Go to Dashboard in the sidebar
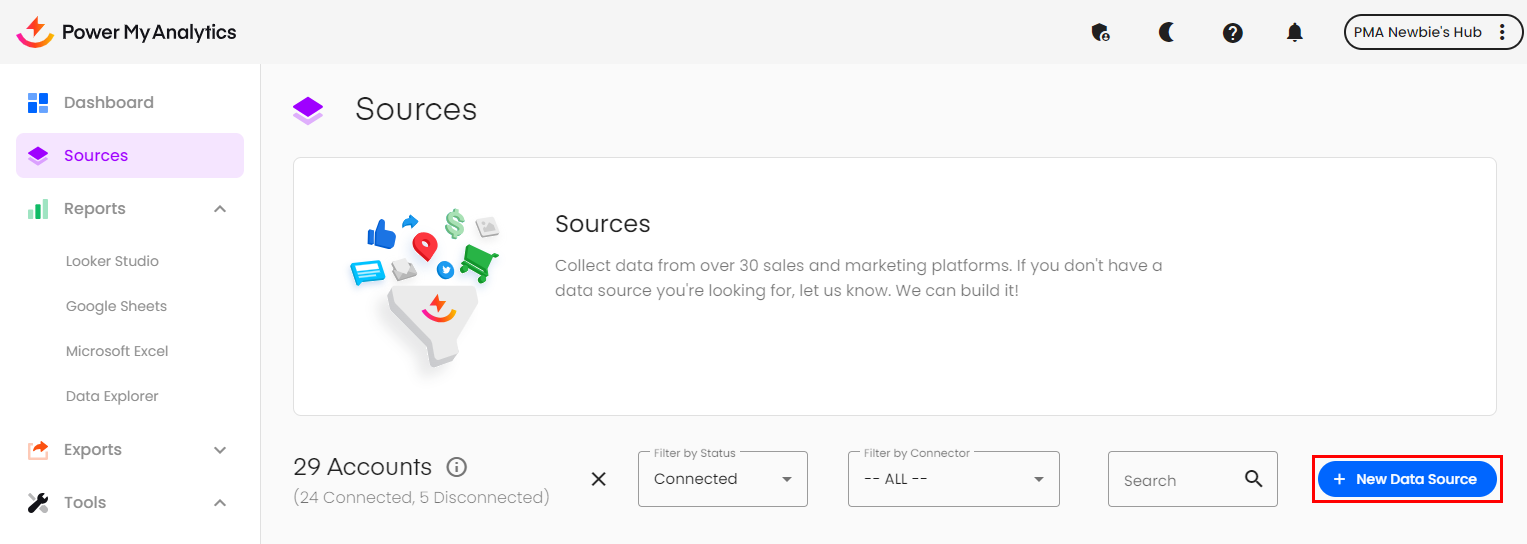 [x=108, y=102]
